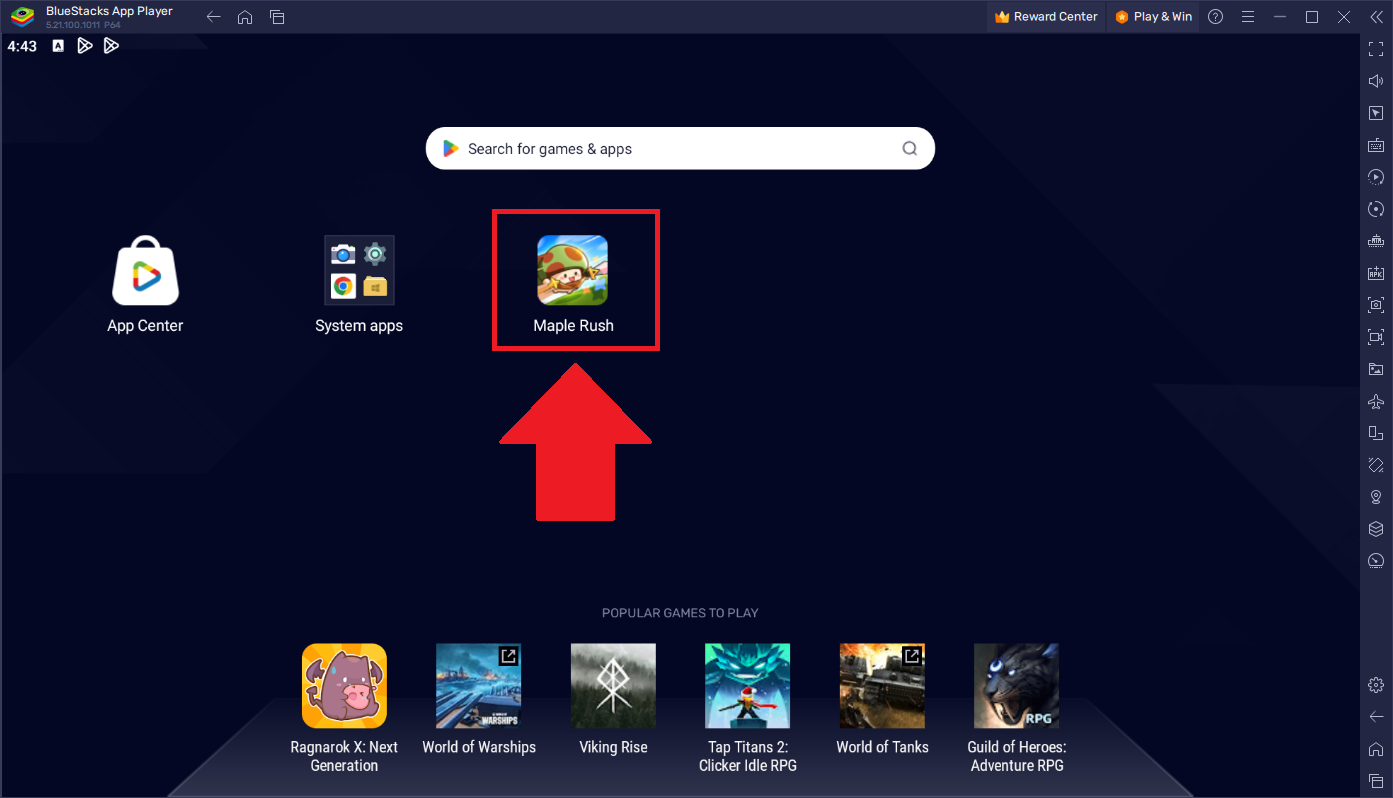Open game controls keyboard icon
Screen dimensions: 1393x798
(1376, 145)
